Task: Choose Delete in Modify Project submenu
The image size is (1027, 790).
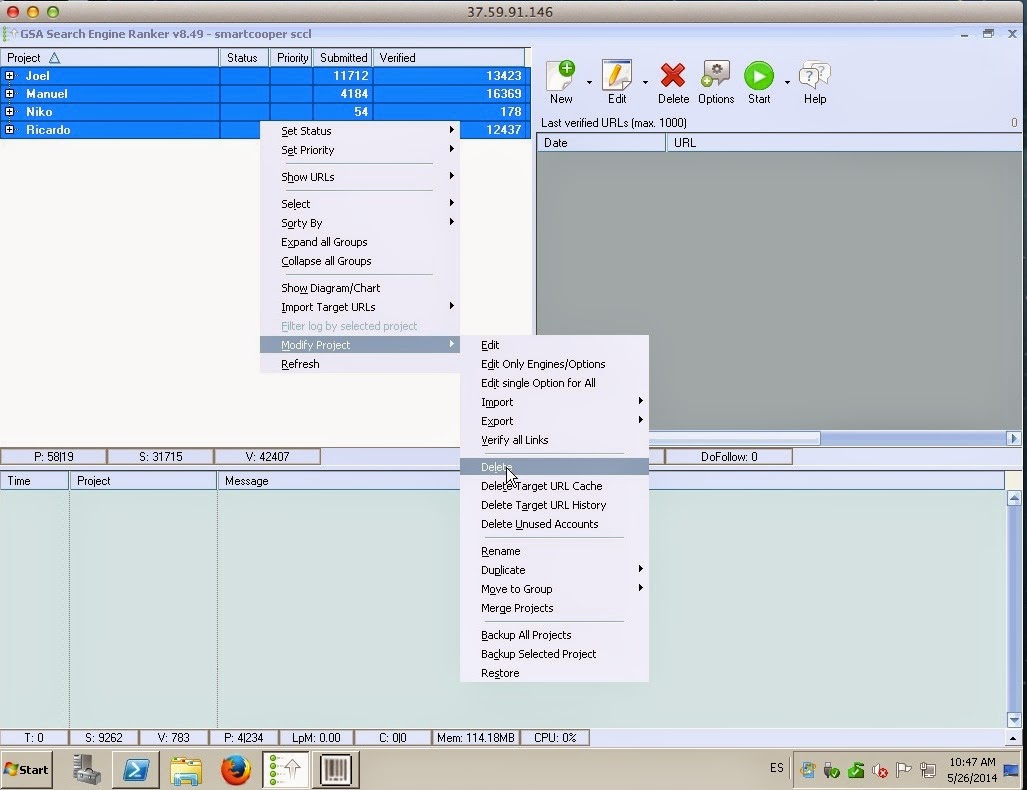Action: coord(554,466)
